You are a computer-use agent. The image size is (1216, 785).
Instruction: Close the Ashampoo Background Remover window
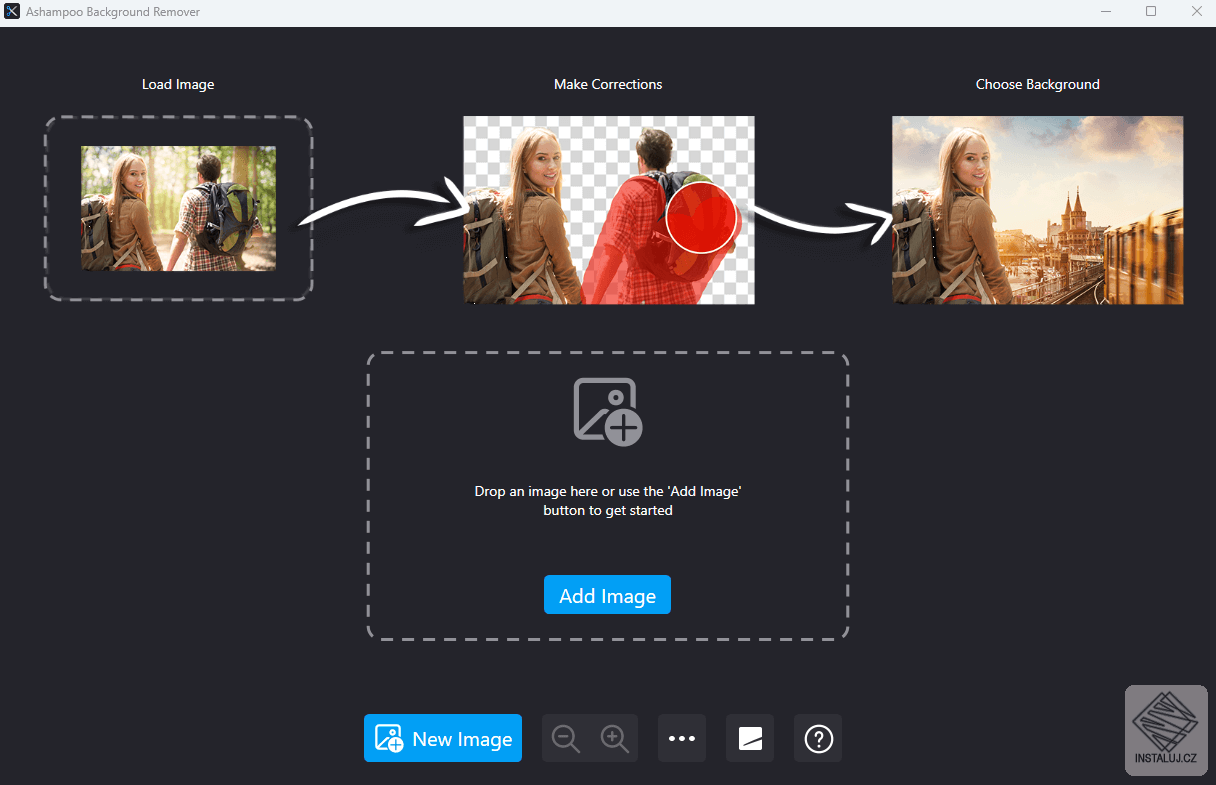point(1196,12)
